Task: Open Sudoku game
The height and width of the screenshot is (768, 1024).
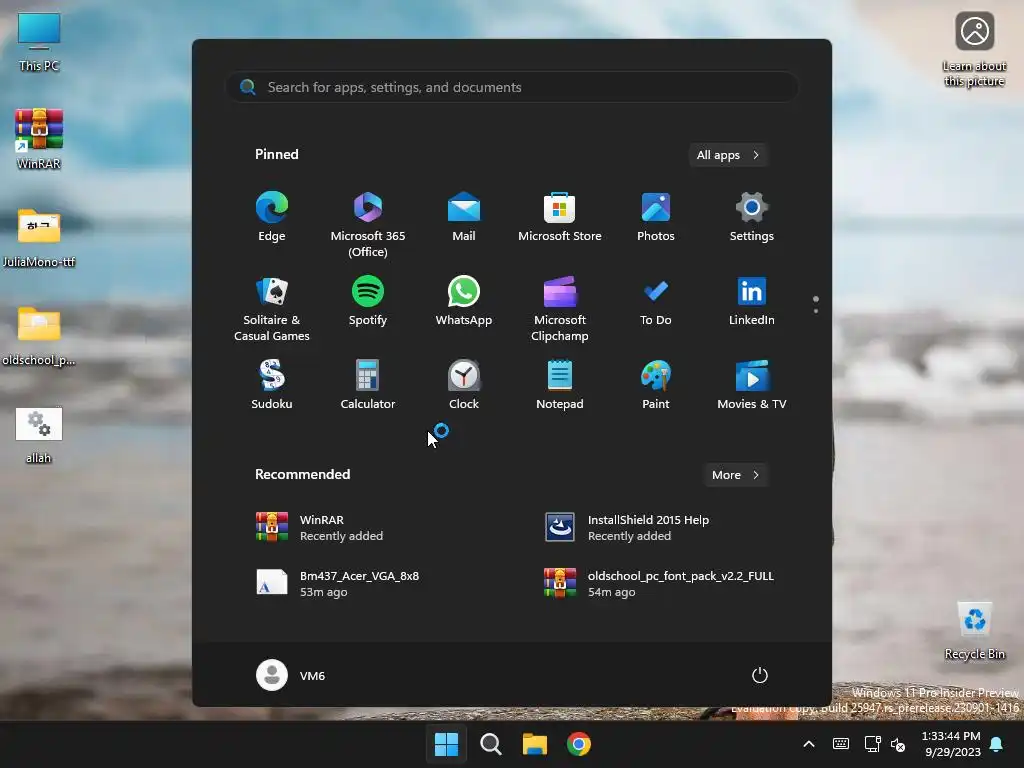Action: (x=272, y=385)
